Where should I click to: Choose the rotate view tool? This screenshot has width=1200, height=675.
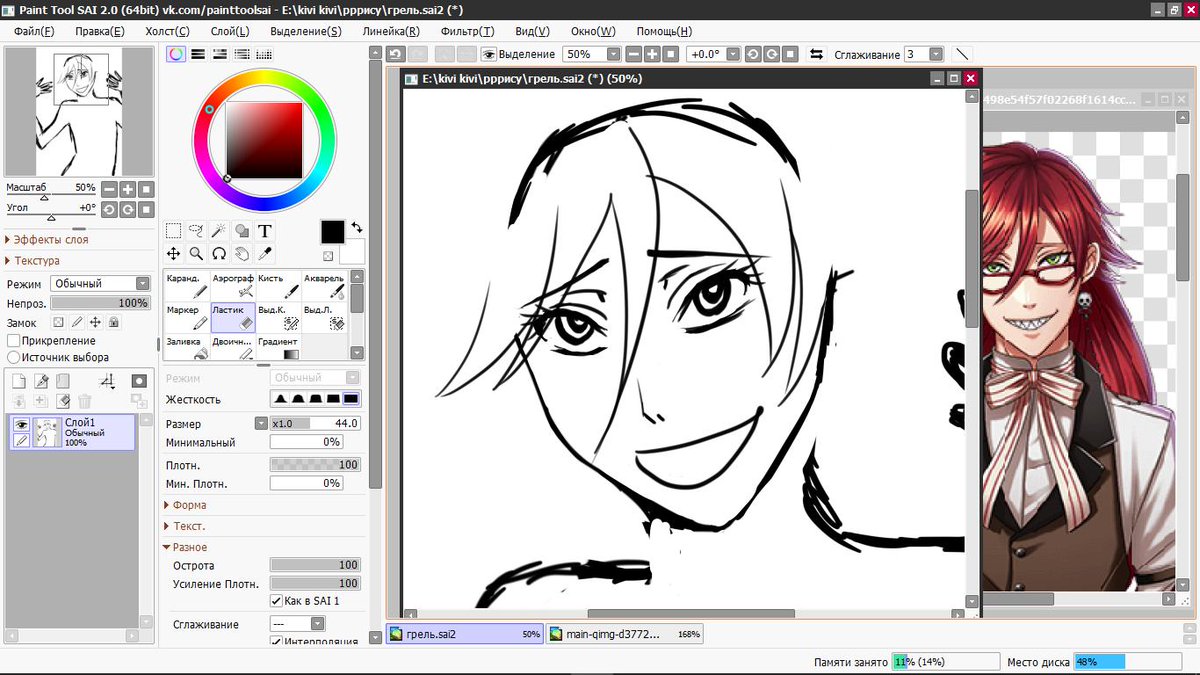pos(219,254)
